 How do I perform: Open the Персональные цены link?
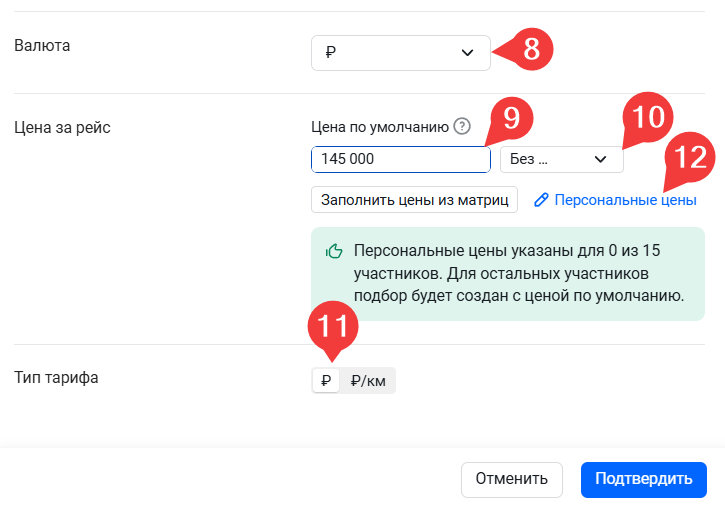point(625,200)
